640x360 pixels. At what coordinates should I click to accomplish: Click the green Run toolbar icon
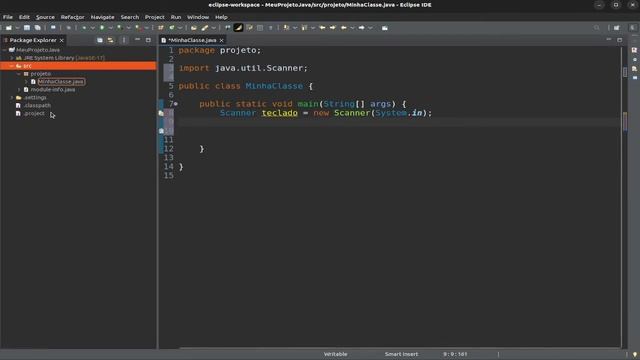pyautogui.click(x=102, y=28)
